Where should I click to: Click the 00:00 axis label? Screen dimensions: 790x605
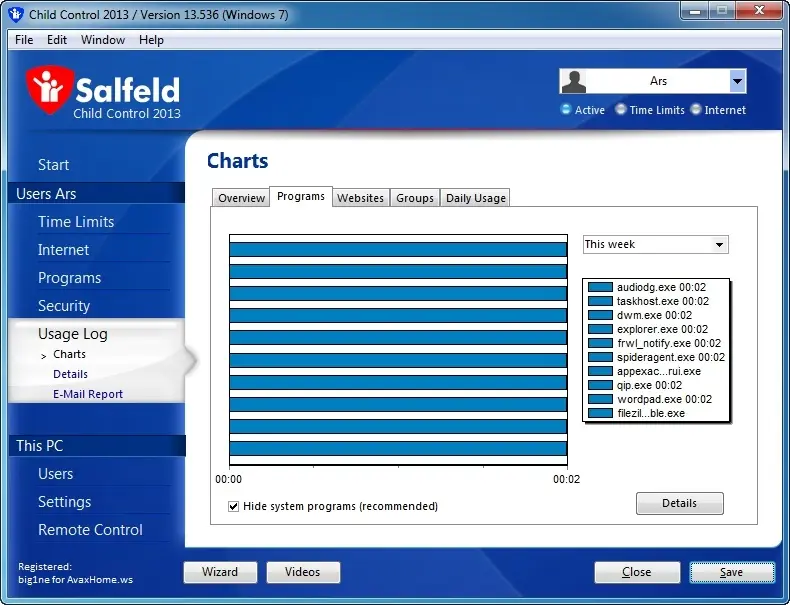point(229,479)
